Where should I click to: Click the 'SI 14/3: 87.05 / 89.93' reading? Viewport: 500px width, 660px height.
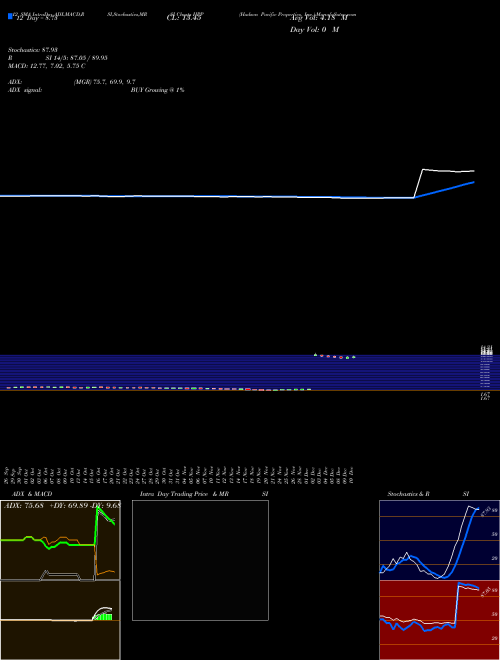(x=77, y=58)
